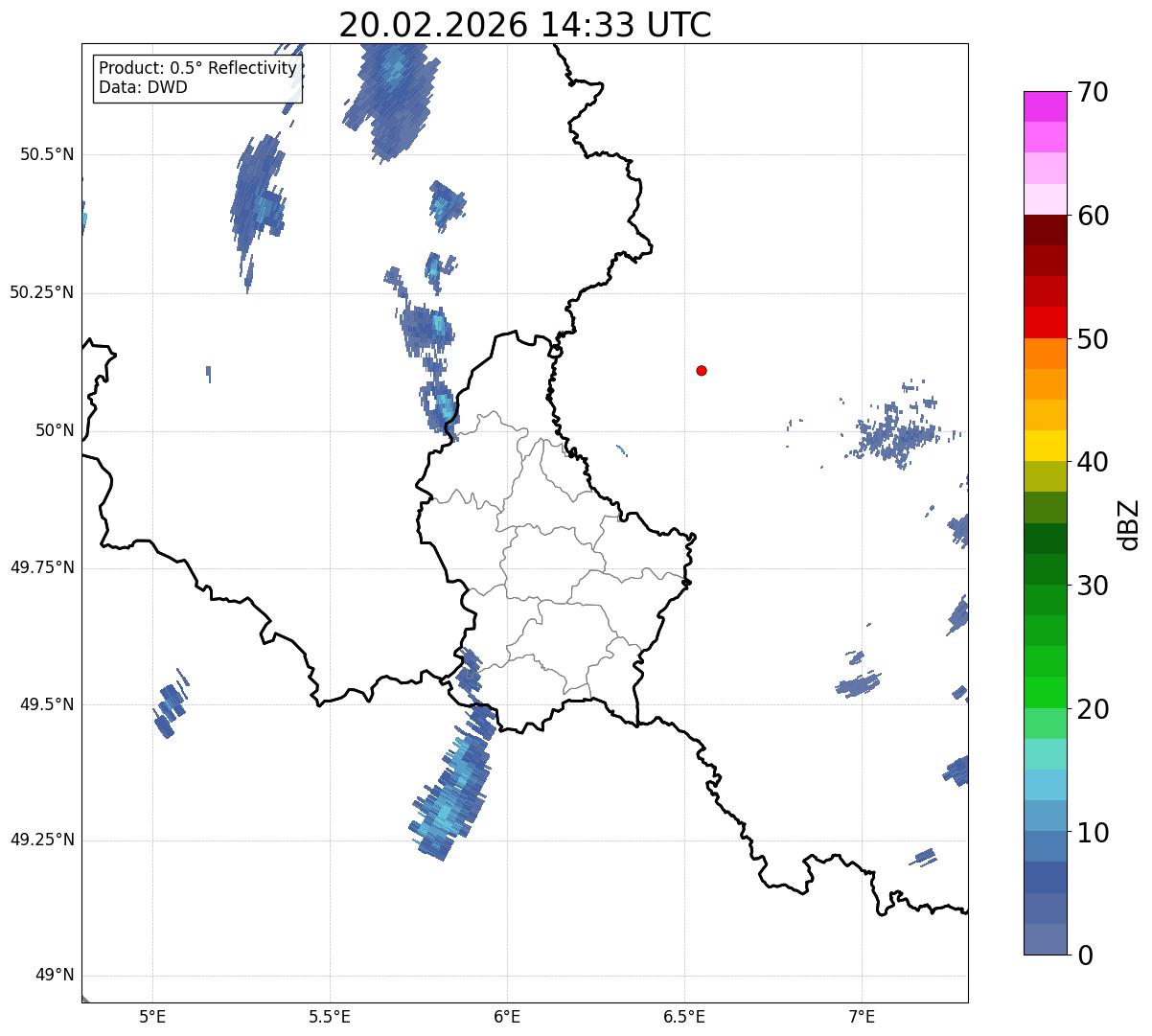Click the 6.5°E longitude label
The image size is (1152, 1036).
pos(684,1016)
